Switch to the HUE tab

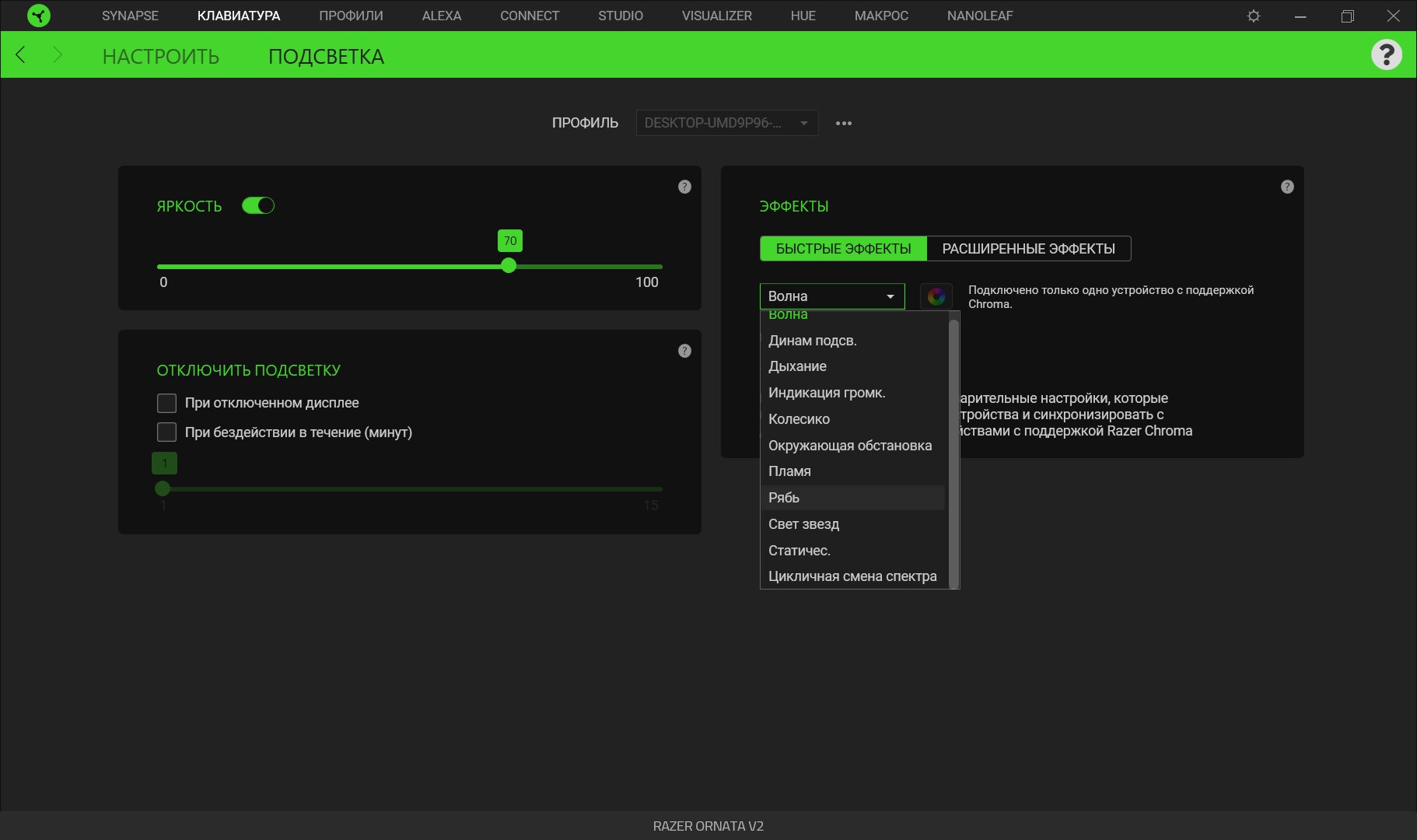[803, 16]
